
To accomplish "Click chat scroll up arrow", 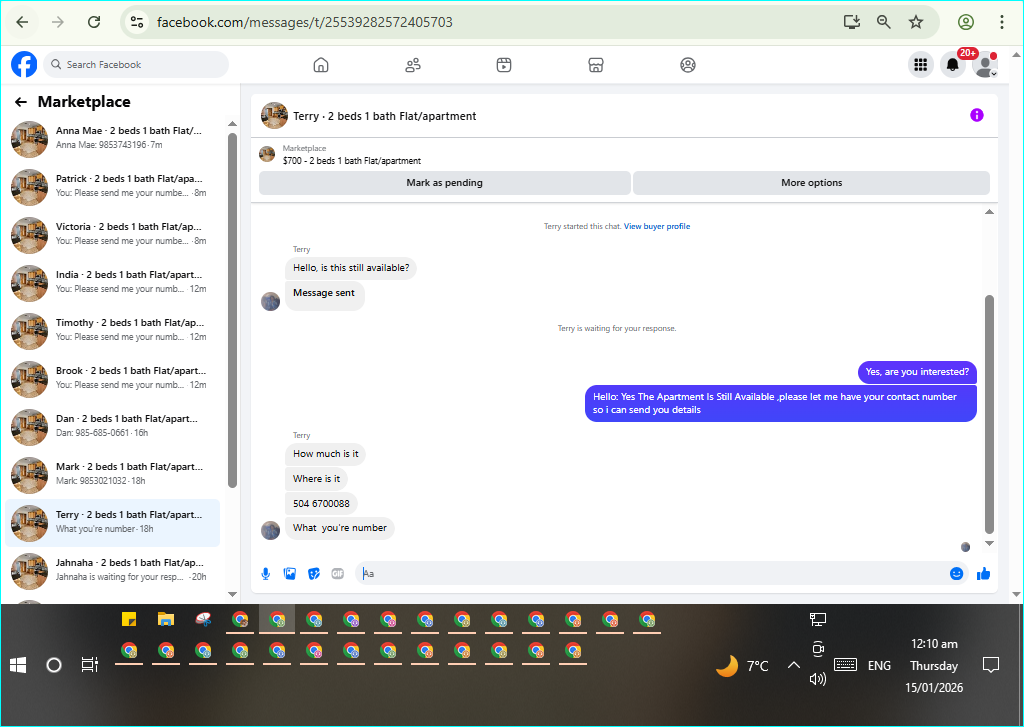I will pyautogui.click(x=989, y=212).
